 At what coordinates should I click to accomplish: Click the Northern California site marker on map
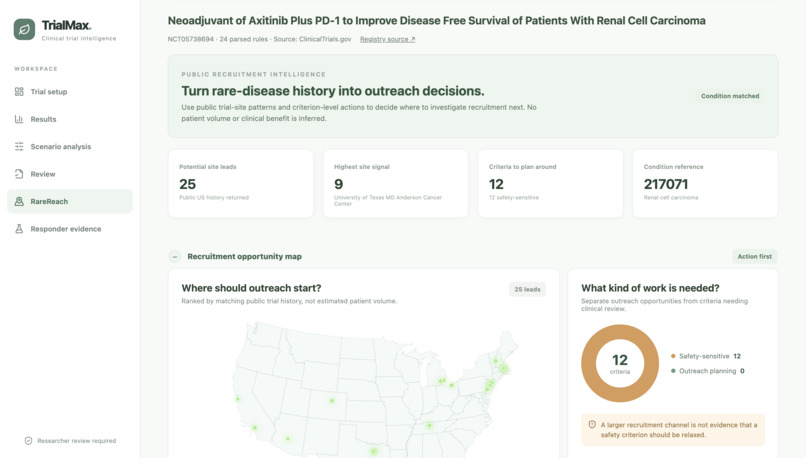click(x=237, y=398)
